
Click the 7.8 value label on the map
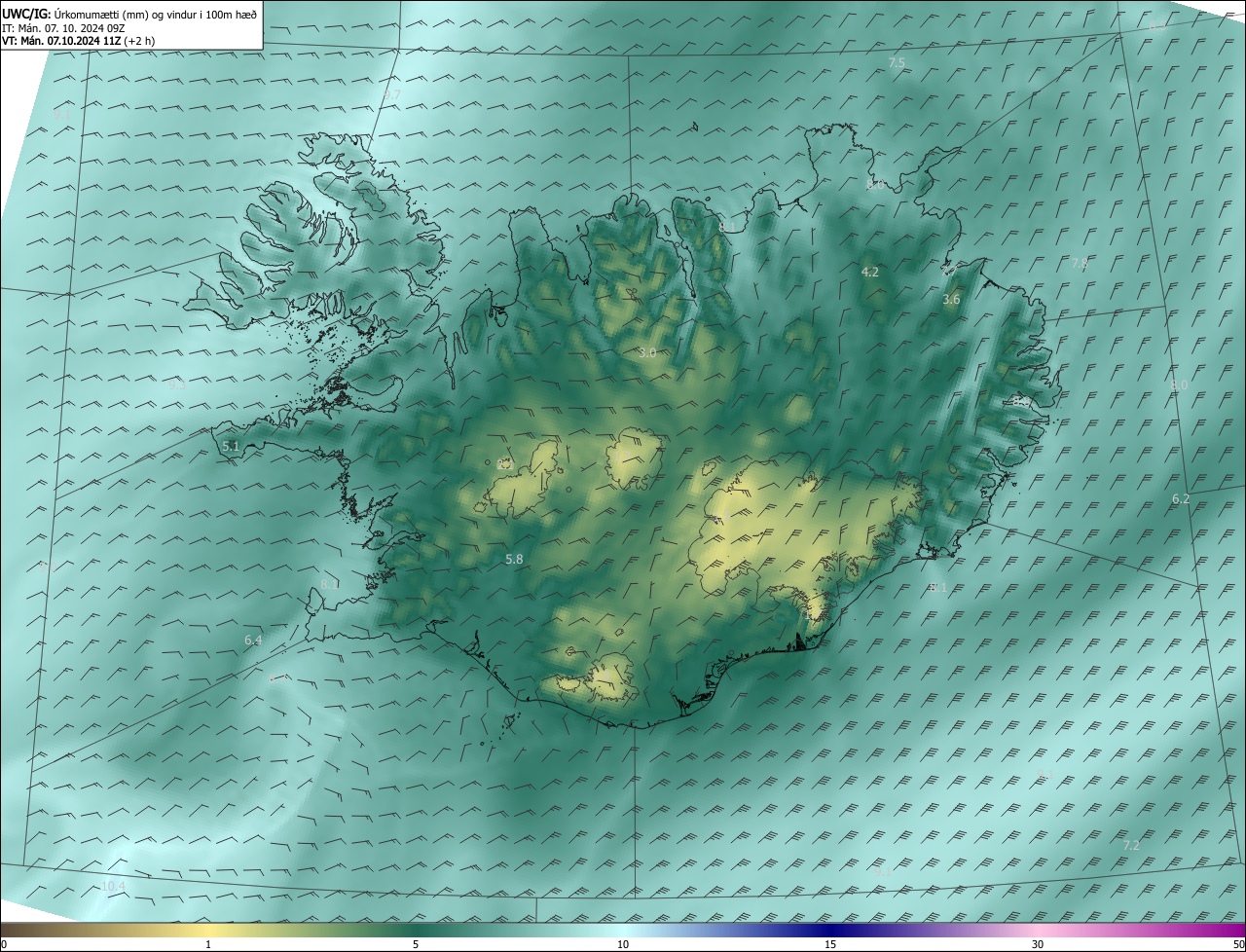pos(1080,264)
